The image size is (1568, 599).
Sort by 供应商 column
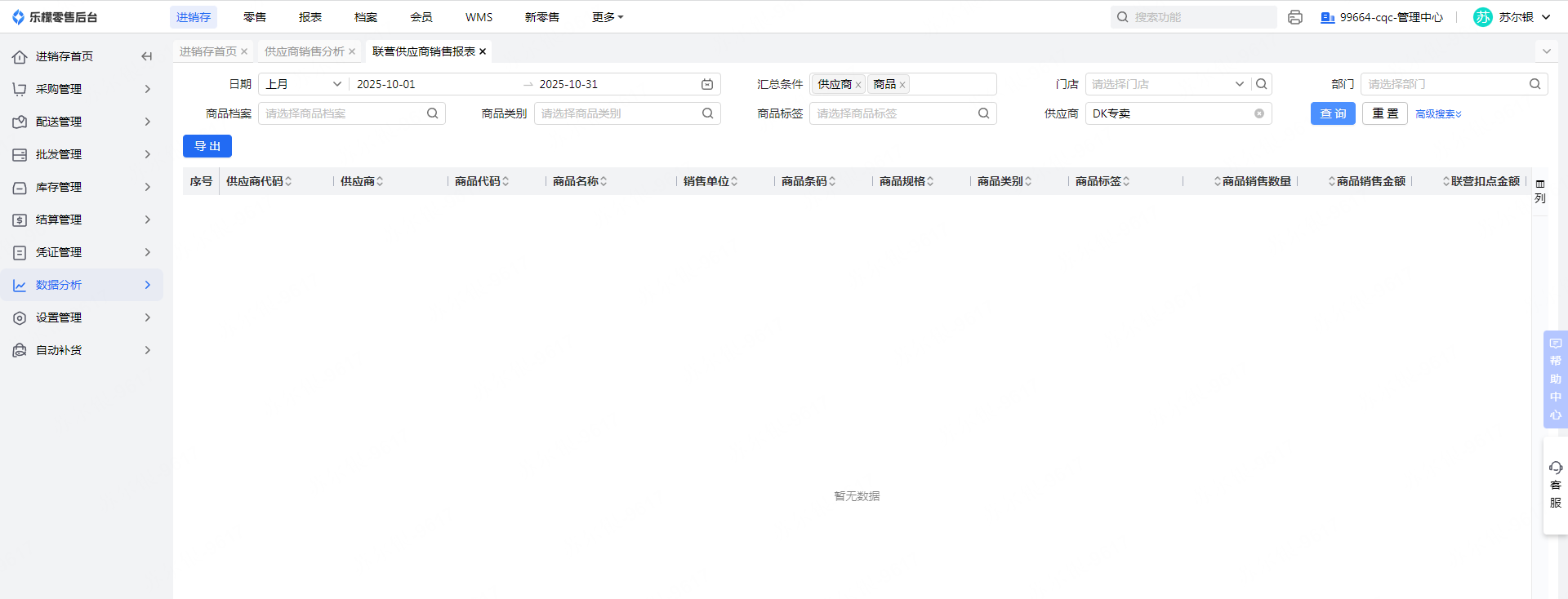(380, 181)
